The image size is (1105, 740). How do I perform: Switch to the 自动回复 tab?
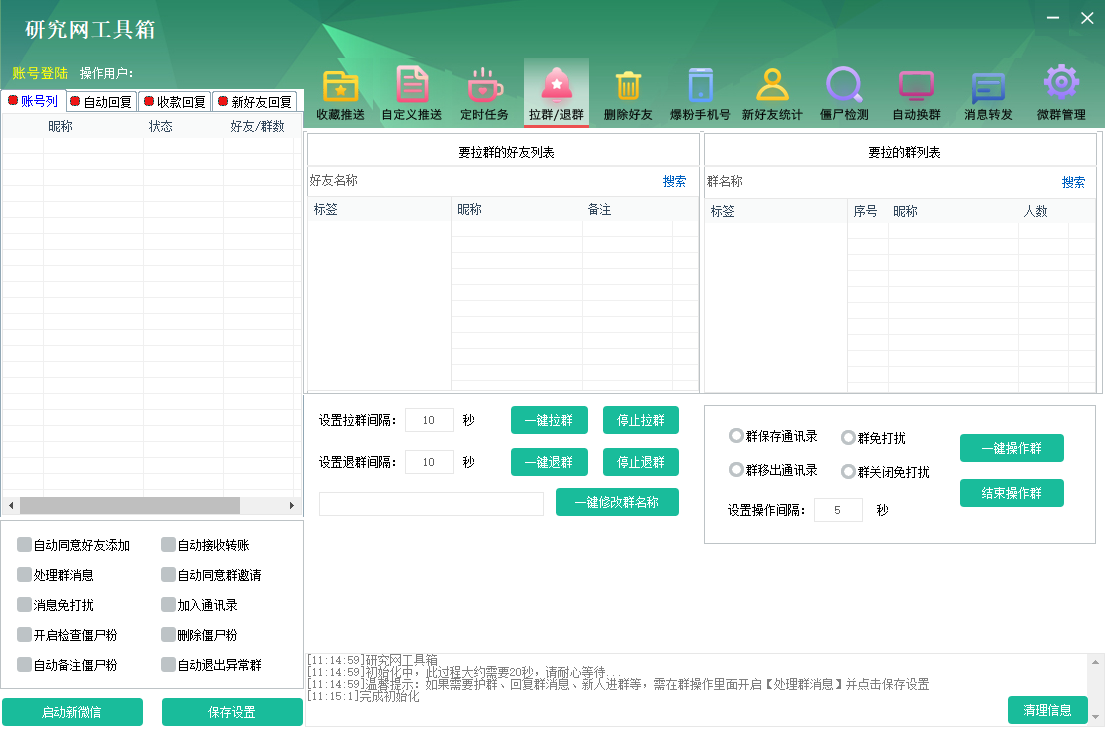pos(100,101)
